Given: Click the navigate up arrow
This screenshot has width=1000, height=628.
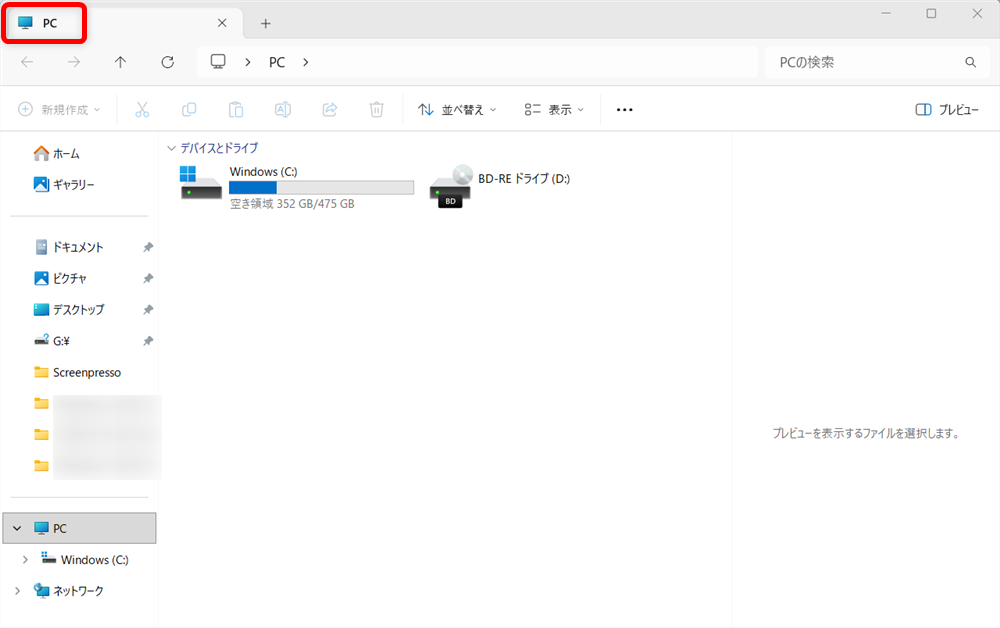Looking at the screenshot, I should pos(120,62).
